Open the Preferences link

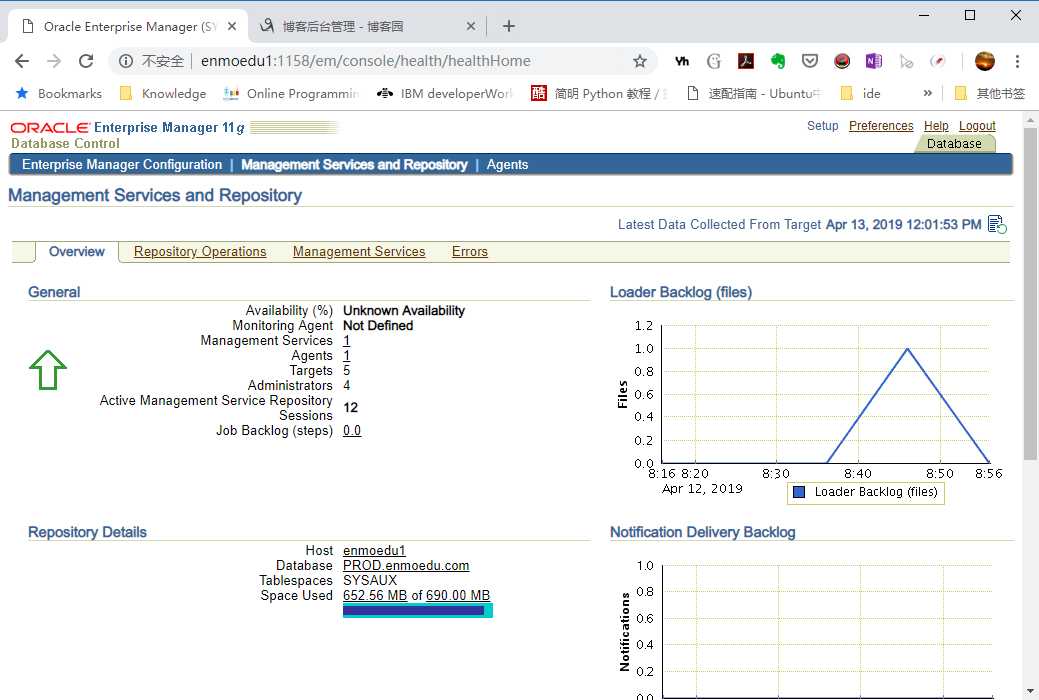click(881, 126)
